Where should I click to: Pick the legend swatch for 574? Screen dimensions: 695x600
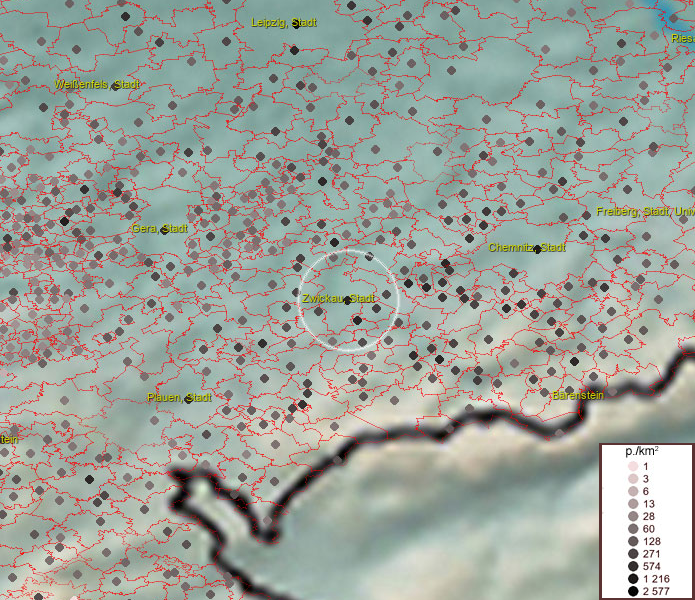tap(633, 566)
